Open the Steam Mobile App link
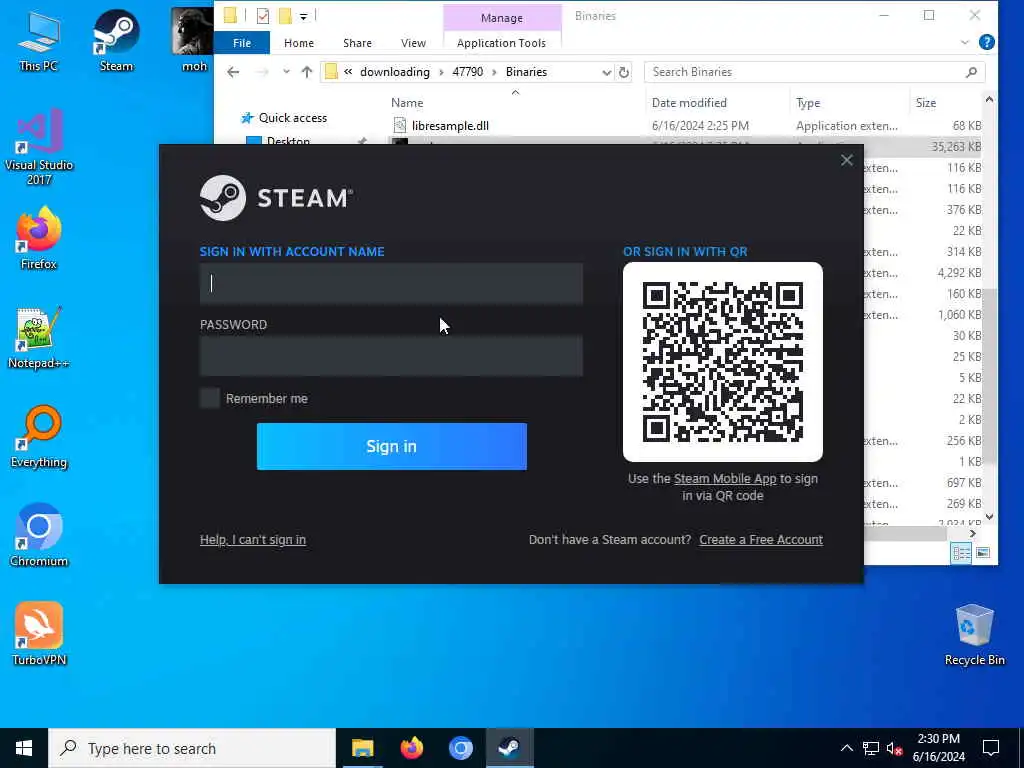This screenshot has width=1024, height=768. (x=725, y=479)
